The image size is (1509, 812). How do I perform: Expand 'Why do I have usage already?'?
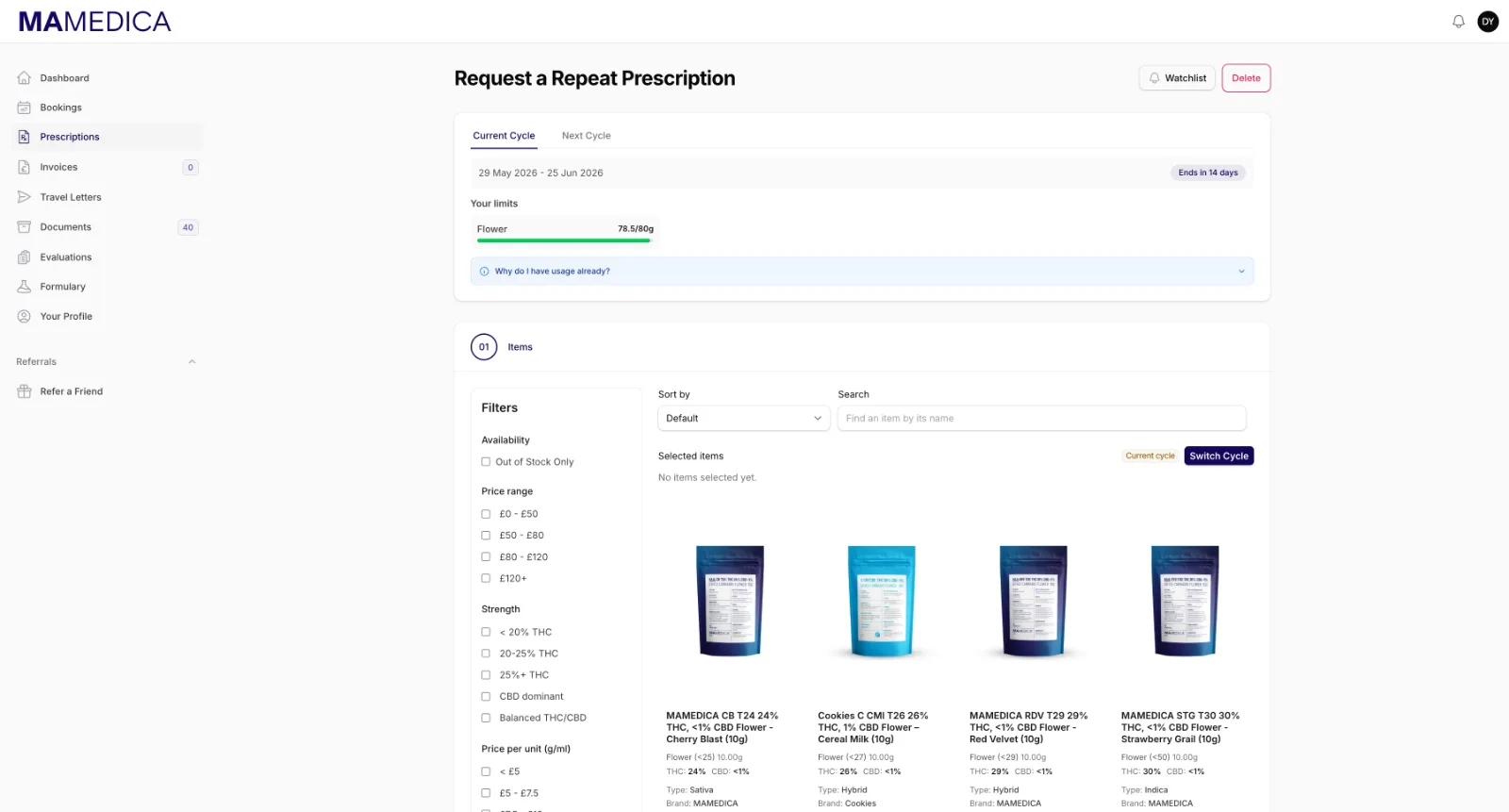(x=862, y=272)
